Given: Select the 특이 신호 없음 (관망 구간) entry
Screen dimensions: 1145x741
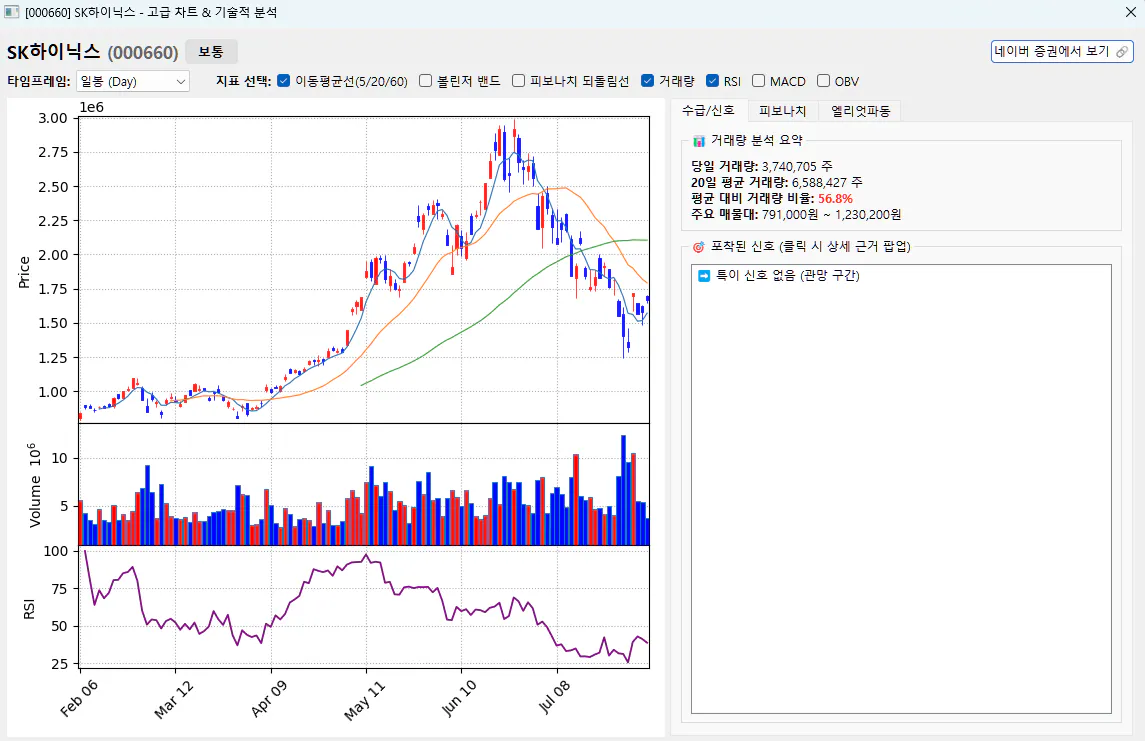Looking at the screenshot, I should coord(901,275).
